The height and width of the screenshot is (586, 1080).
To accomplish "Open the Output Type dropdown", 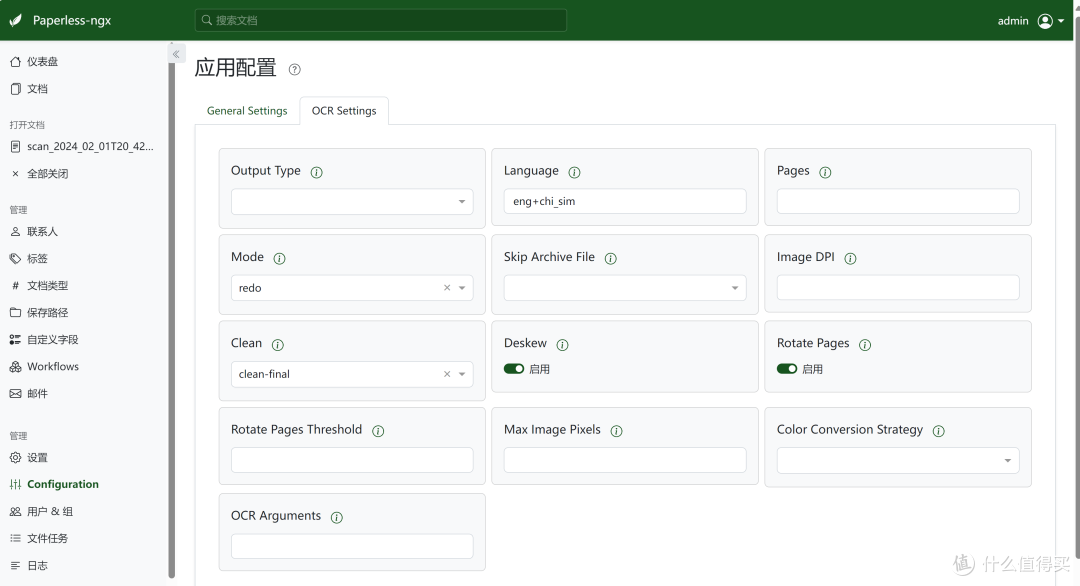I will pyautogui.click(x=352, y=202).
